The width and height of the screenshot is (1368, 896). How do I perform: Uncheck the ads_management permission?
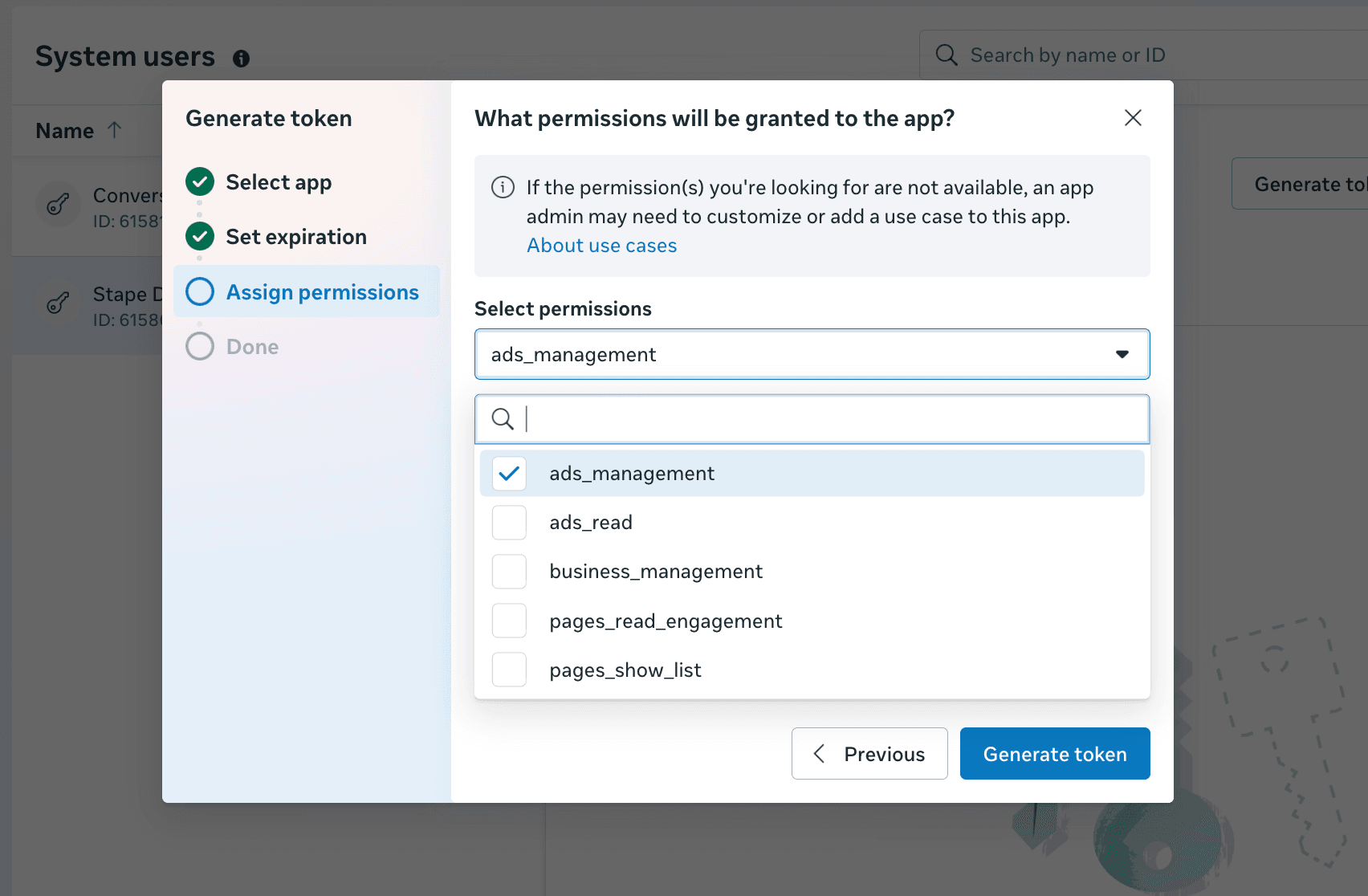pyautogui.click(x=508, y=473)
